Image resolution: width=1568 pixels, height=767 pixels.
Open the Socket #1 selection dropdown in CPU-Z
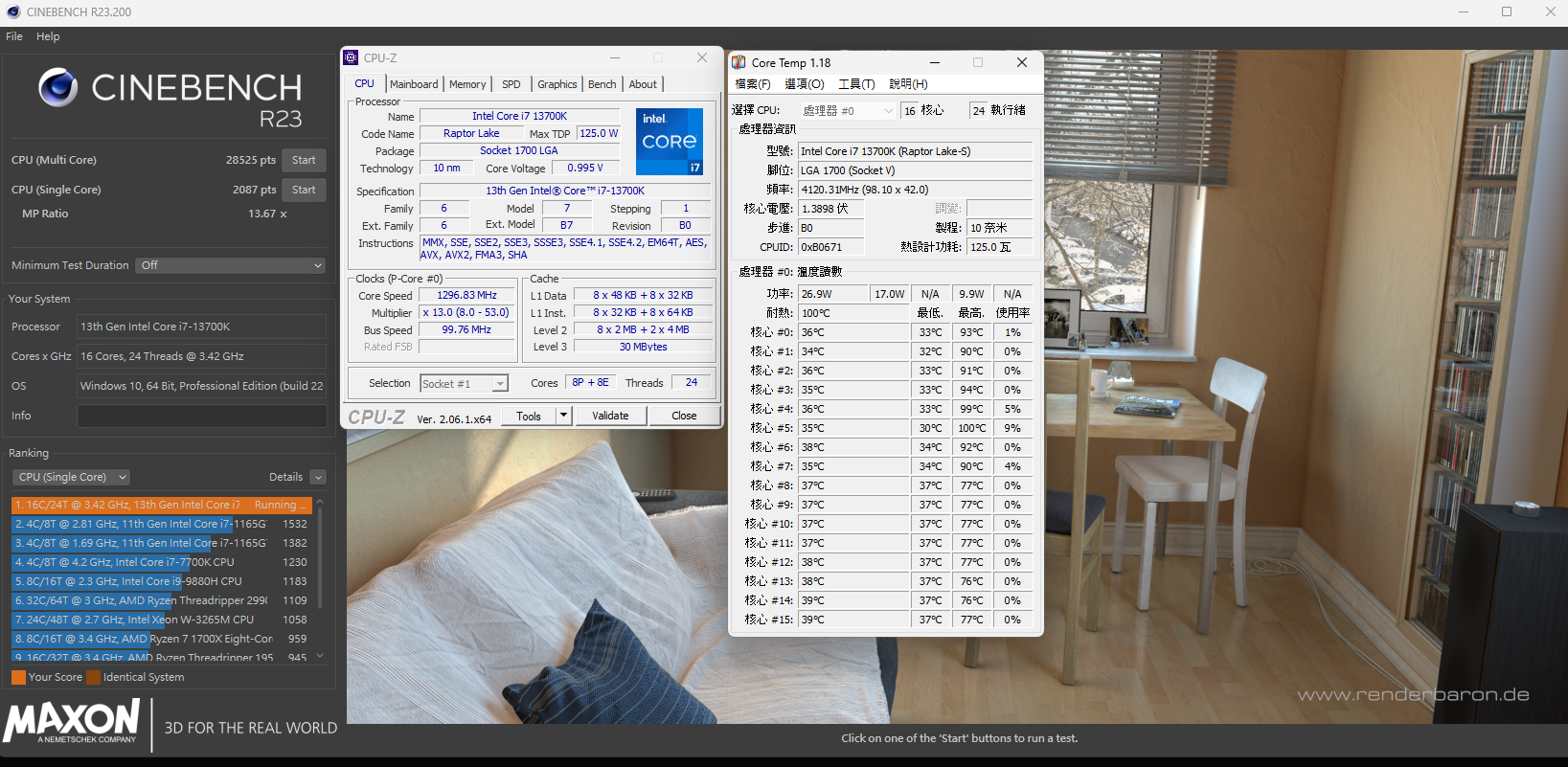coord(464,384)
